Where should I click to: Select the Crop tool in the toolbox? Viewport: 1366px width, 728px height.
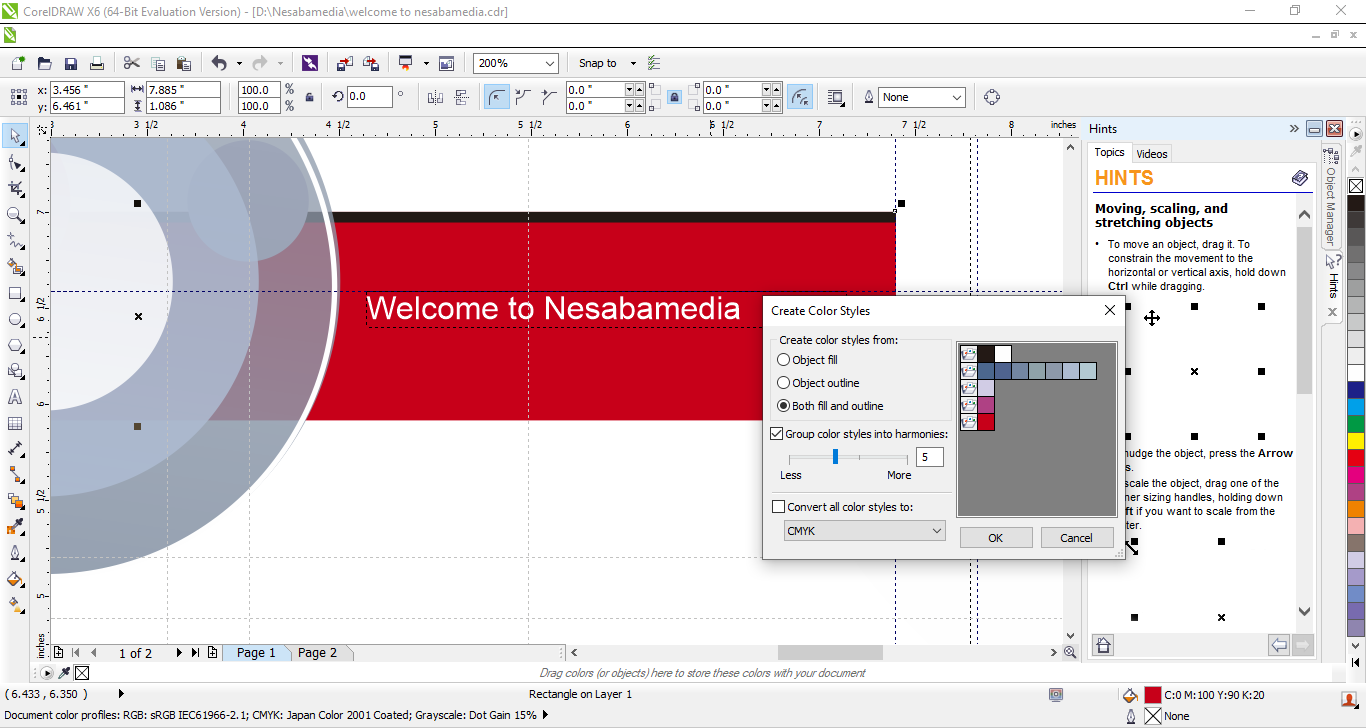coord(15,188)
